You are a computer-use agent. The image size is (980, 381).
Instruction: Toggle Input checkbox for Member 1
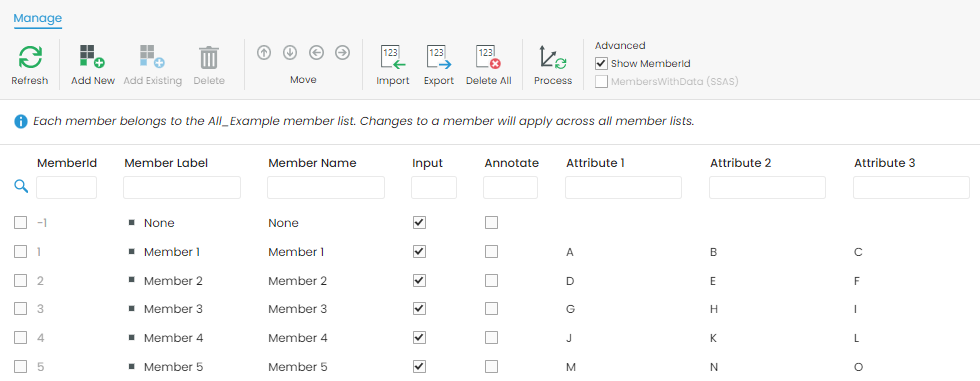tap(419, 251)
